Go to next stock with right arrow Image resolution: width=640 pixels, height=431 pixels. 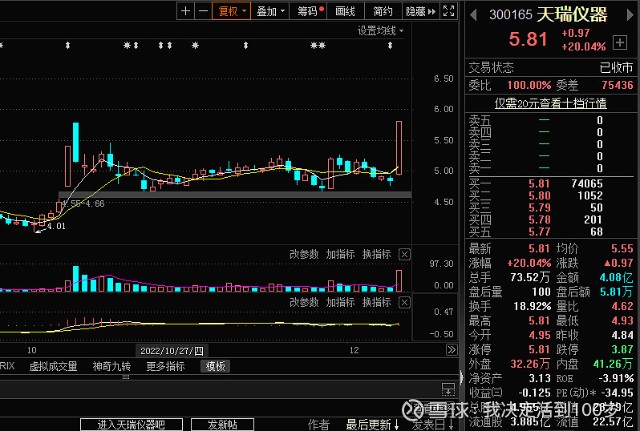(x=630, y=15)
